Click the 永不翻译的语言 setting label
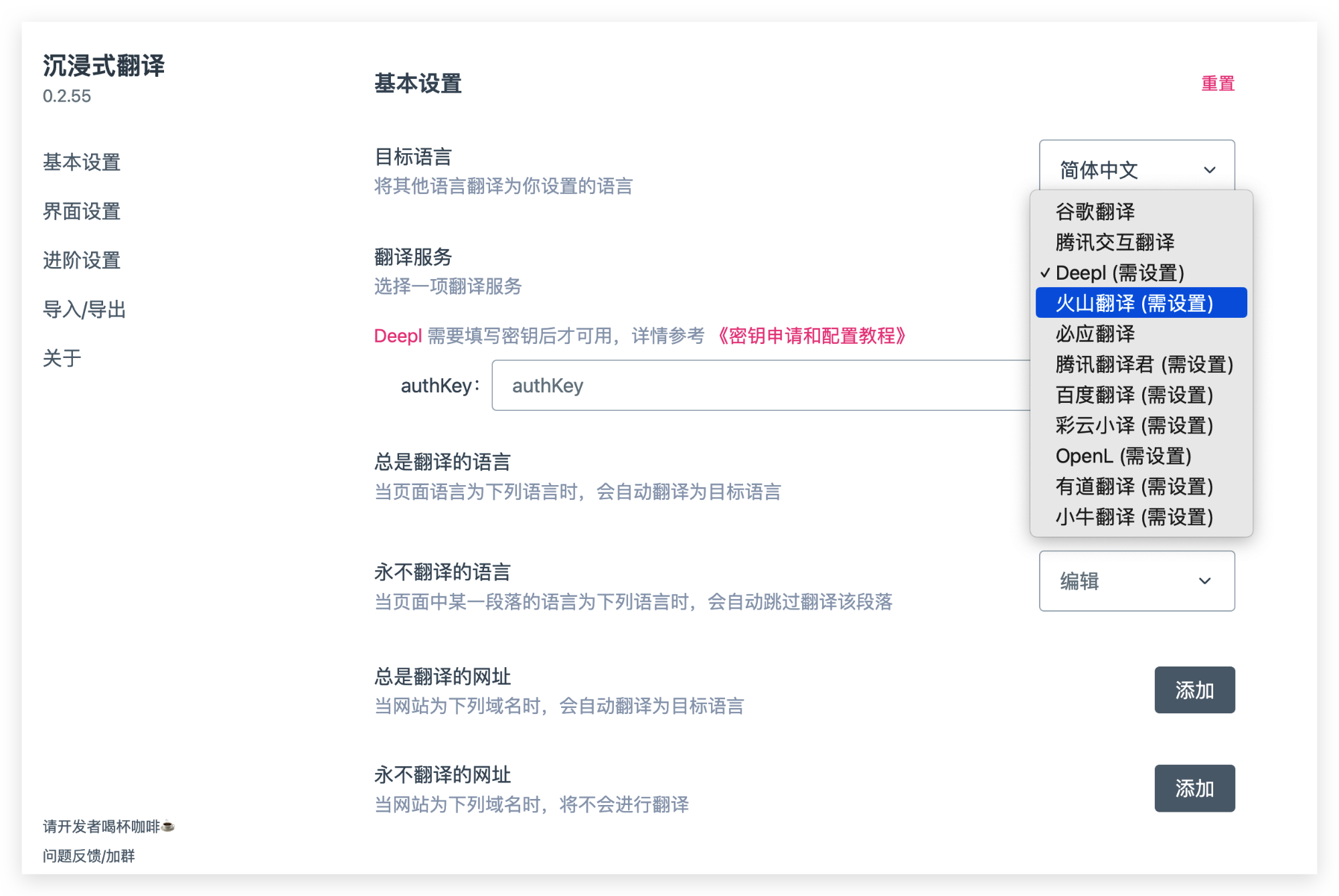The height and width of the screenshot is (896, 1339). point(443,572)
